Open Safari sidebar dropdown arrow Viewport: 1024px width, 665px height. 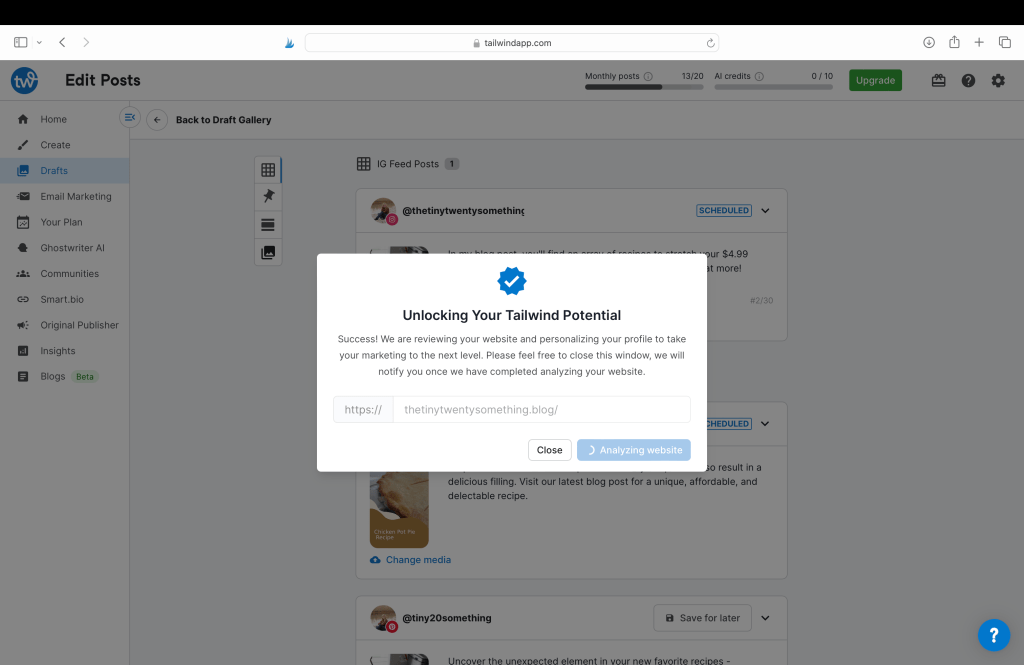pyautogui.click(x=39, y=43)
